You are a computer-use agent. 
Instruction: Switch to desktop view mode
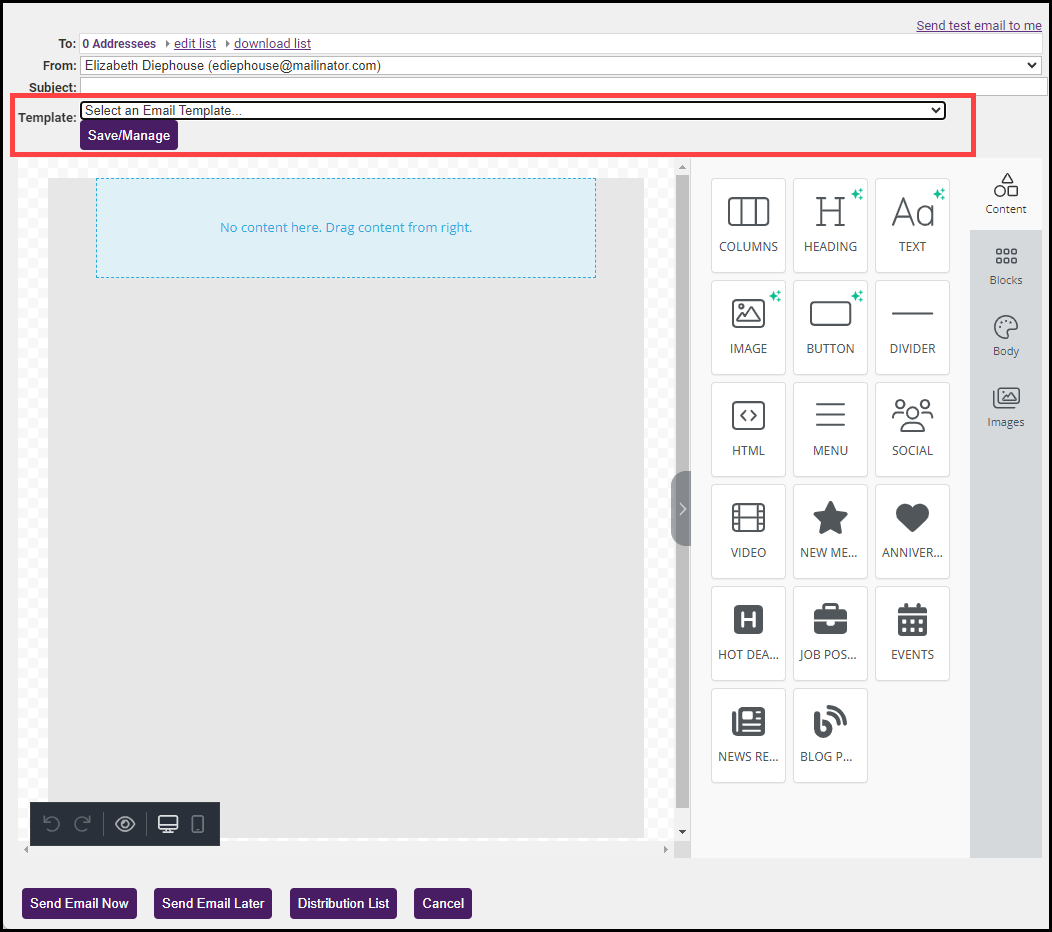point(168,824)
